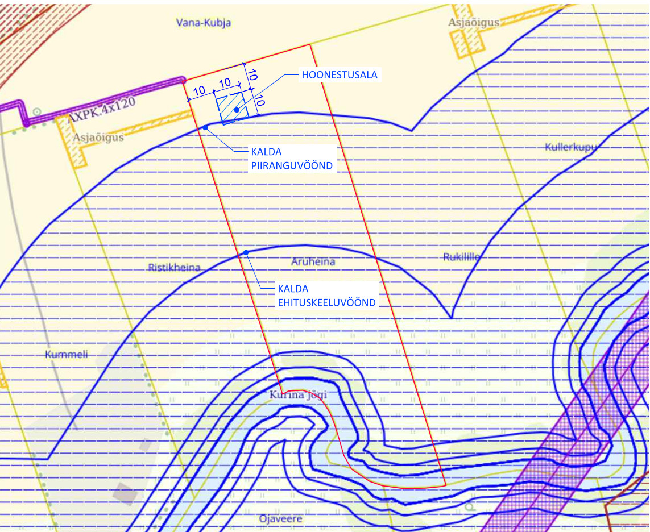Click the Asjaõigus label at top right

point(473,22)
